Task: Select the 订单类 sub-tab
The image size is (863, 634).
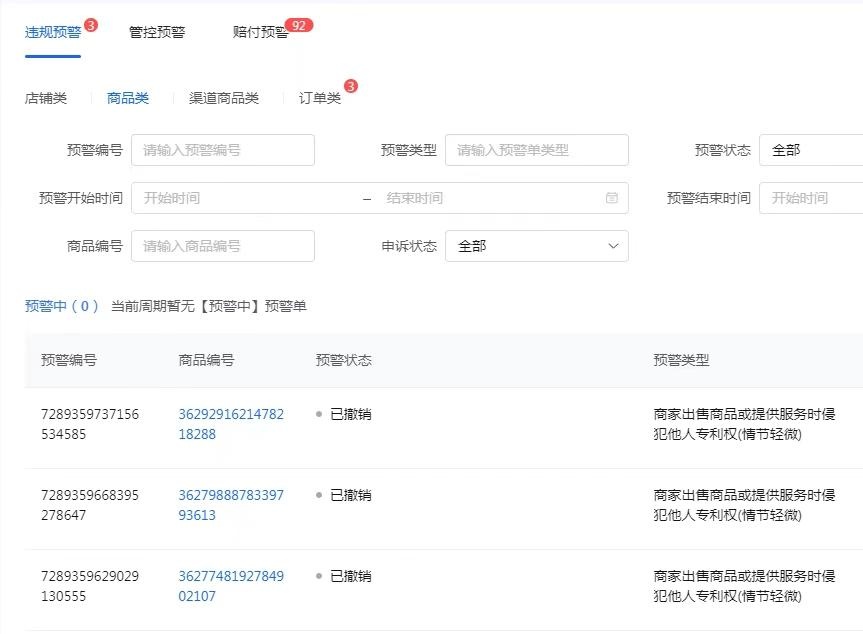Action: tap(320, 99)
